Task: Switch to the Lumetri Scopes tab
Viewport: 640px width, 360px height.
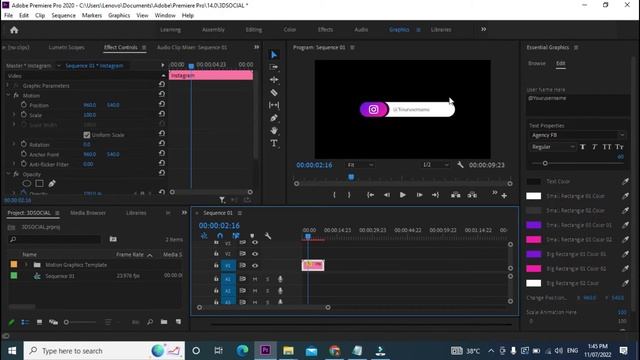Action: coord(67,47)
